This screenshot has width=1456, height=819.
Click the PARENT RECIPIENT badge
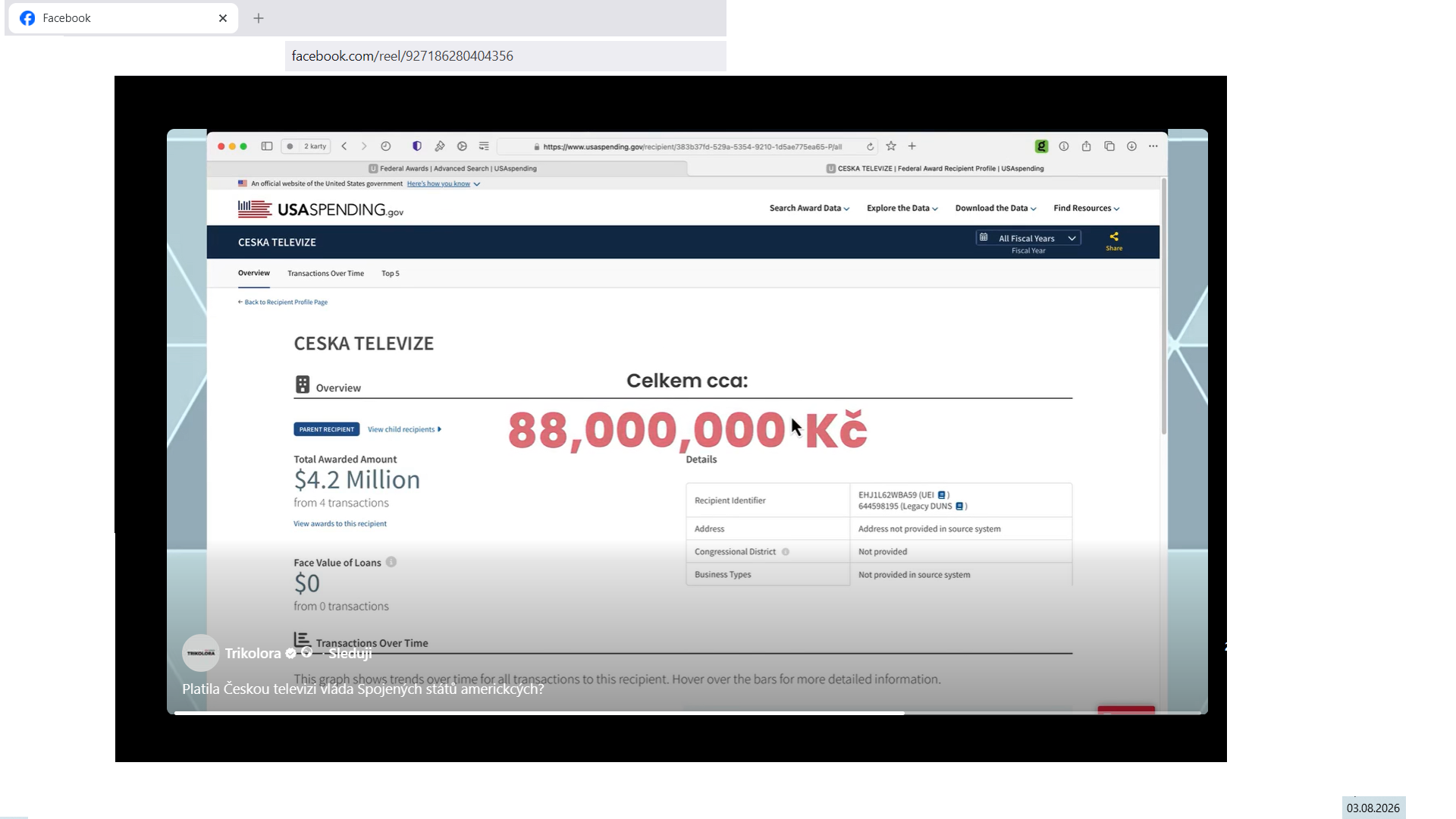click(x=327, y=429)
